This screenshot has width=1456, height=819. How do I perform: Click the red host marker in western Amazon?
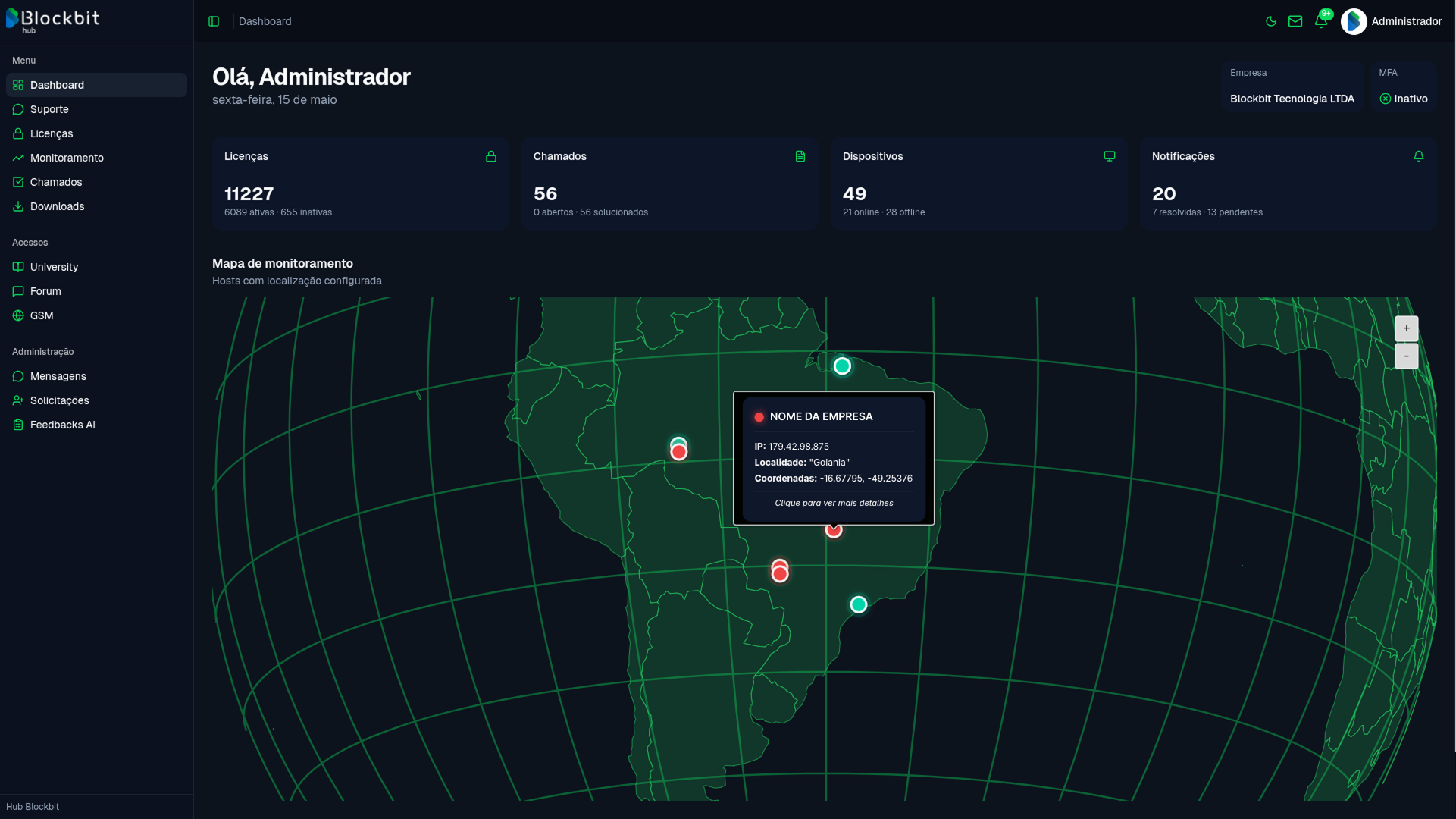pos(679,452)
